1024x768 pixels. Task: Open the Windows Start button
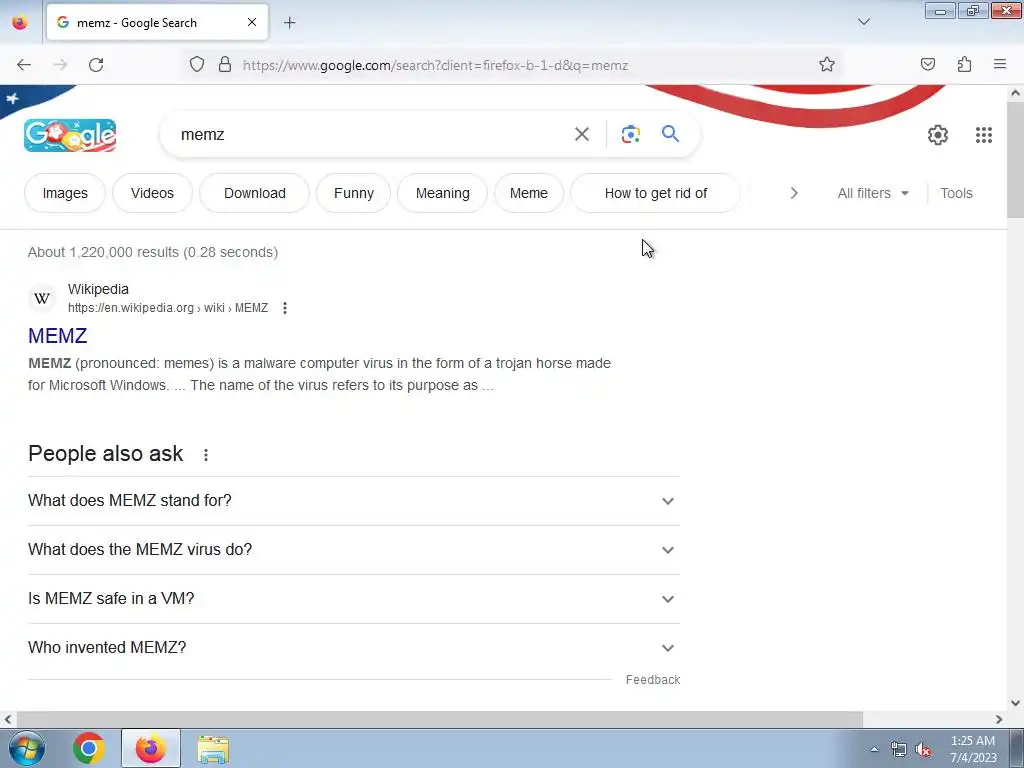(x=27, y=748)
